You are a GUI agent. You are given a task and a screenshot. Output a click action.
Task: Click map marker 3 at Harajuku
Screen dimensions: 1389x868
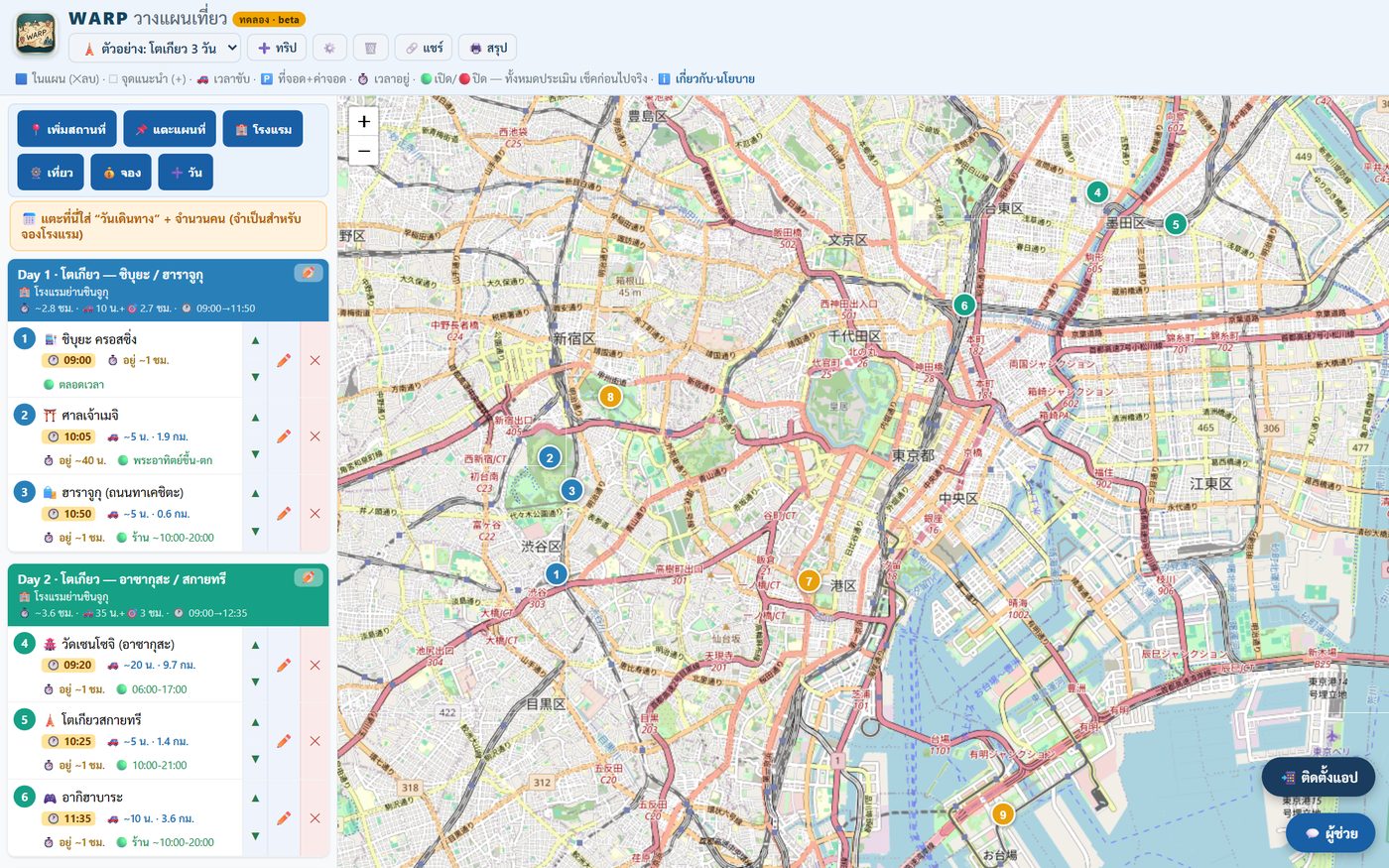571,490
